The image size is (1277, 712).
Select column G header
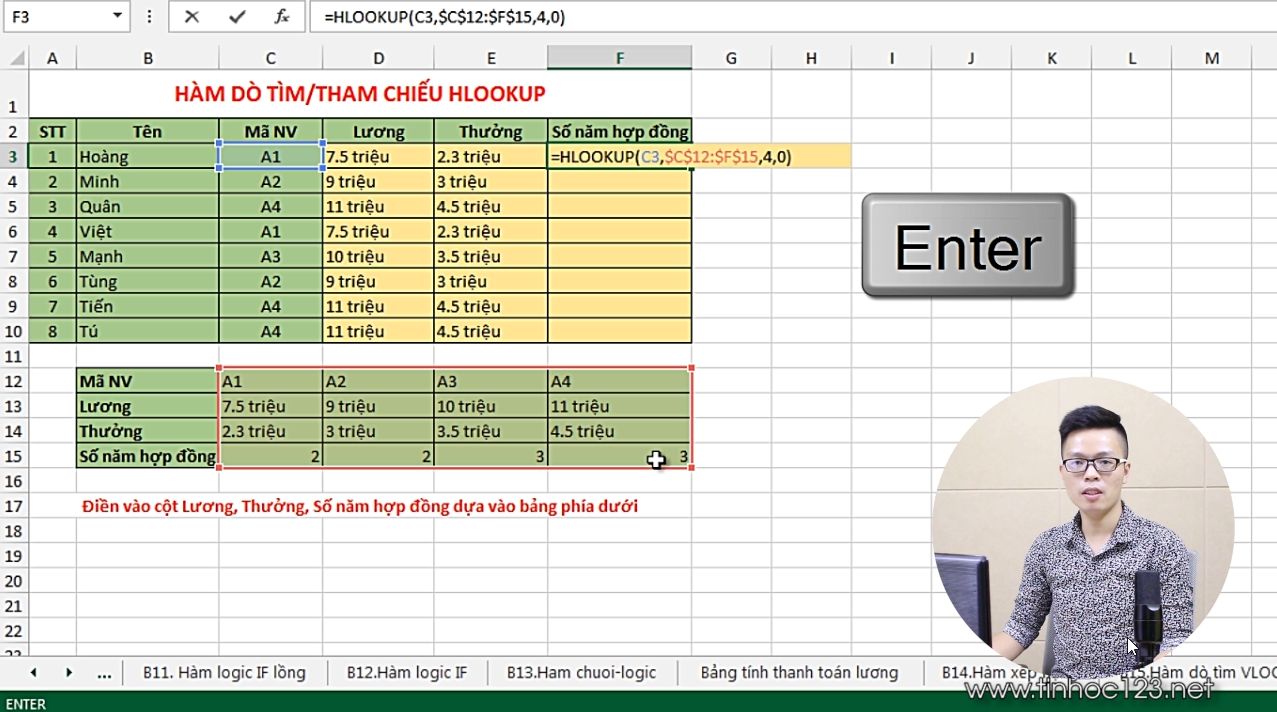731,59
